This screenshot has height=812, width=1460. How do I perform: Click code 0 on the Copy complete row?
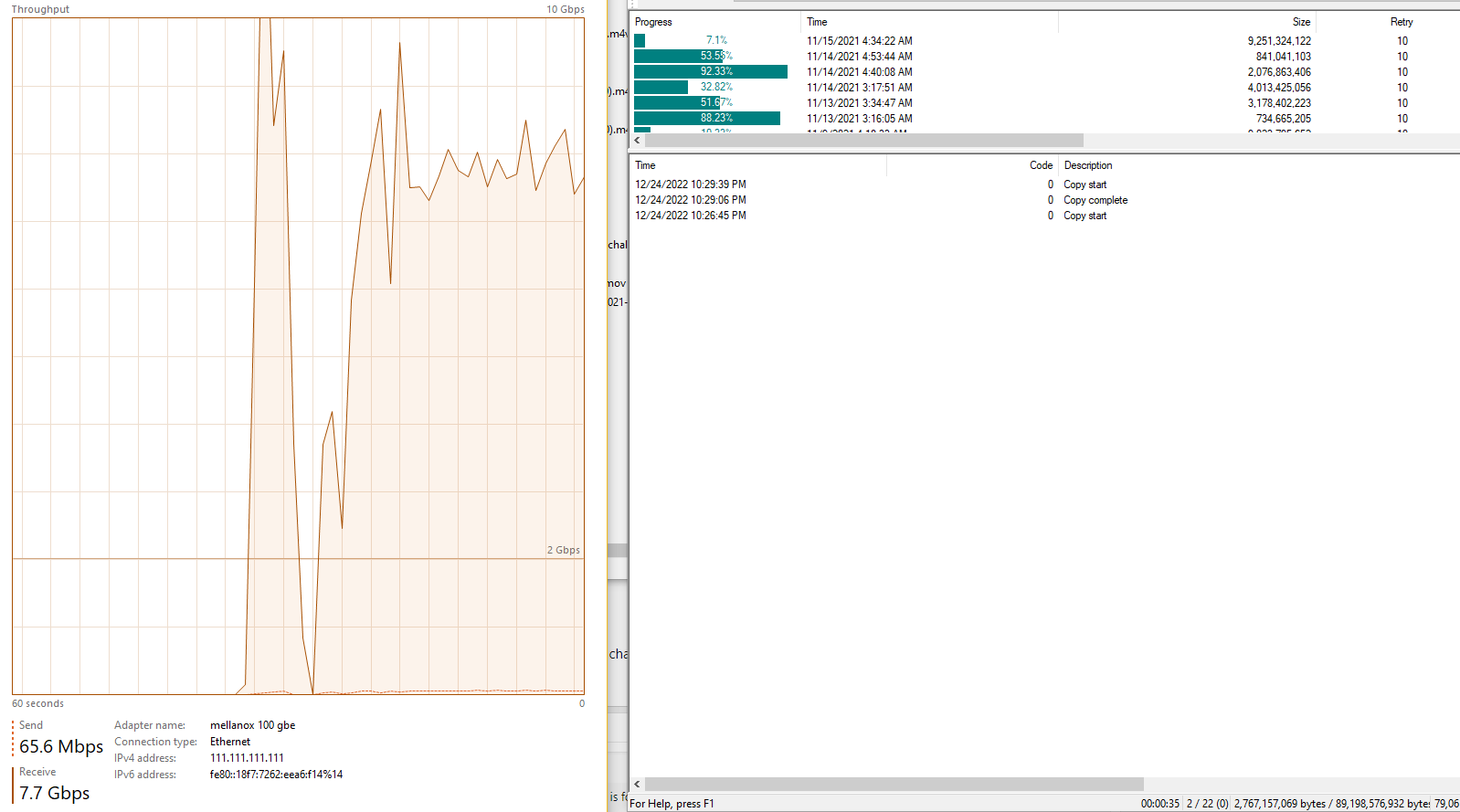pyautogui.click(x=1051, y=200)
